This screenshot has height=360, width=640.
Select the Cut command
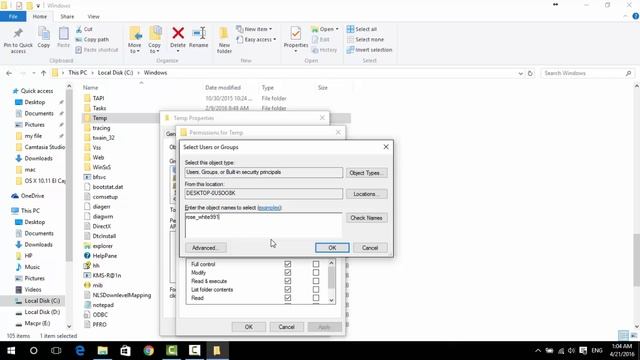[84, 29]
